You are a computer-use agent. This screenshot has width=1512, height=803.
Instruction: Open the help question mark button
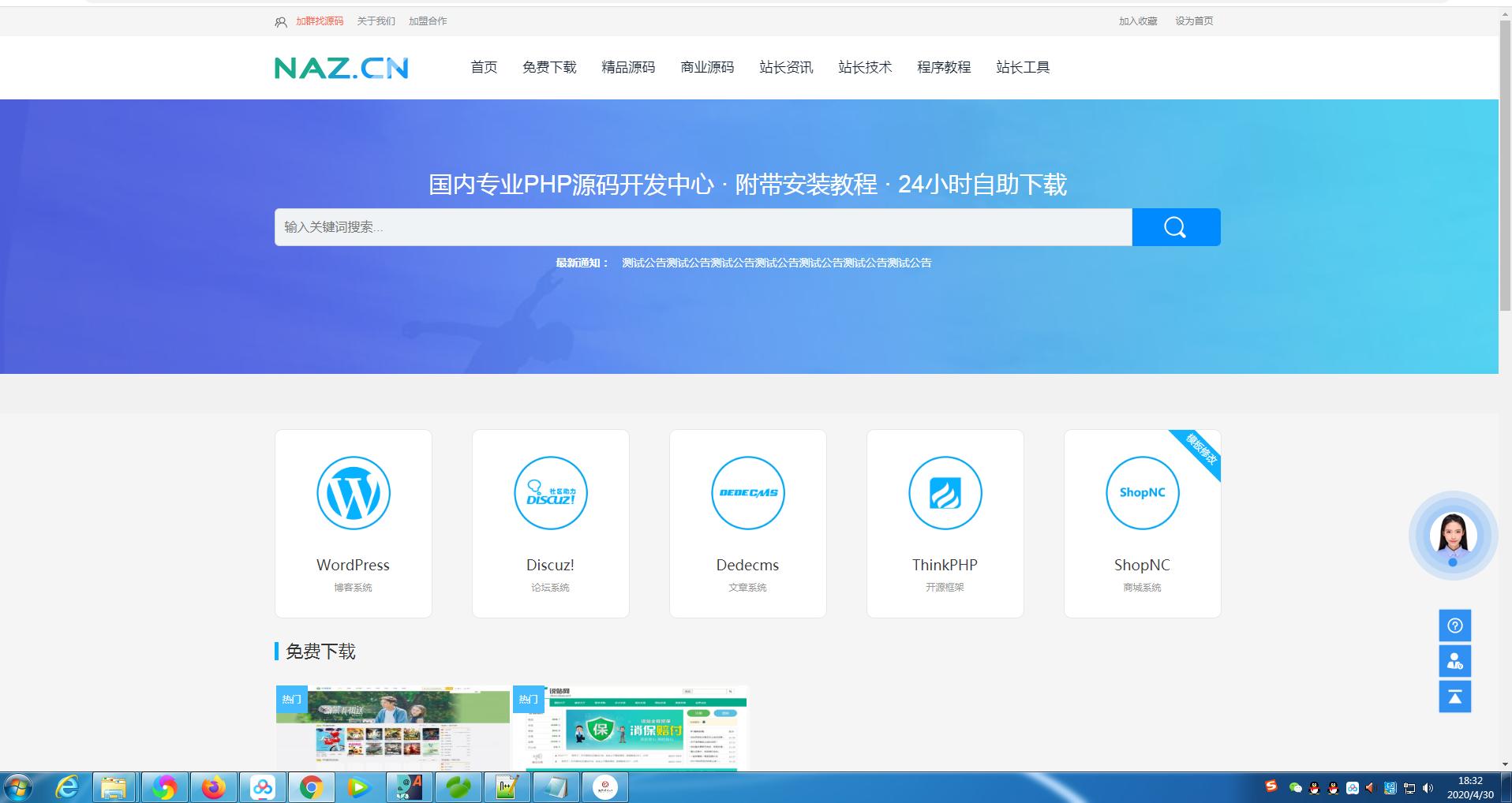tap(1454, 626)
